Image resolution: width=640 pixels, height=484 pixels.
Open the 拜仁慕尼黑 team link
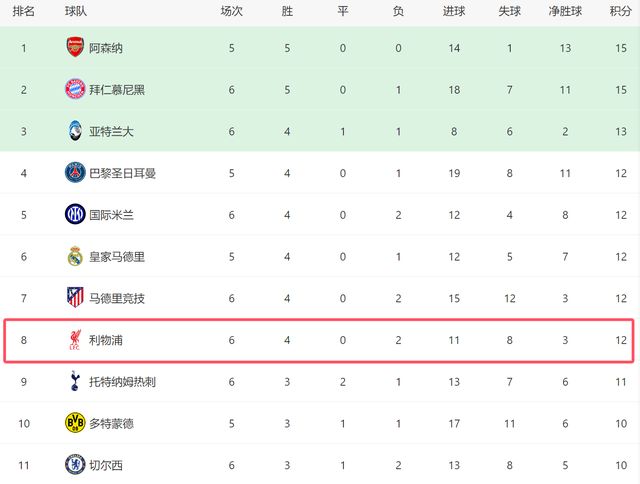pyautogui.click(x=116, y=89)
